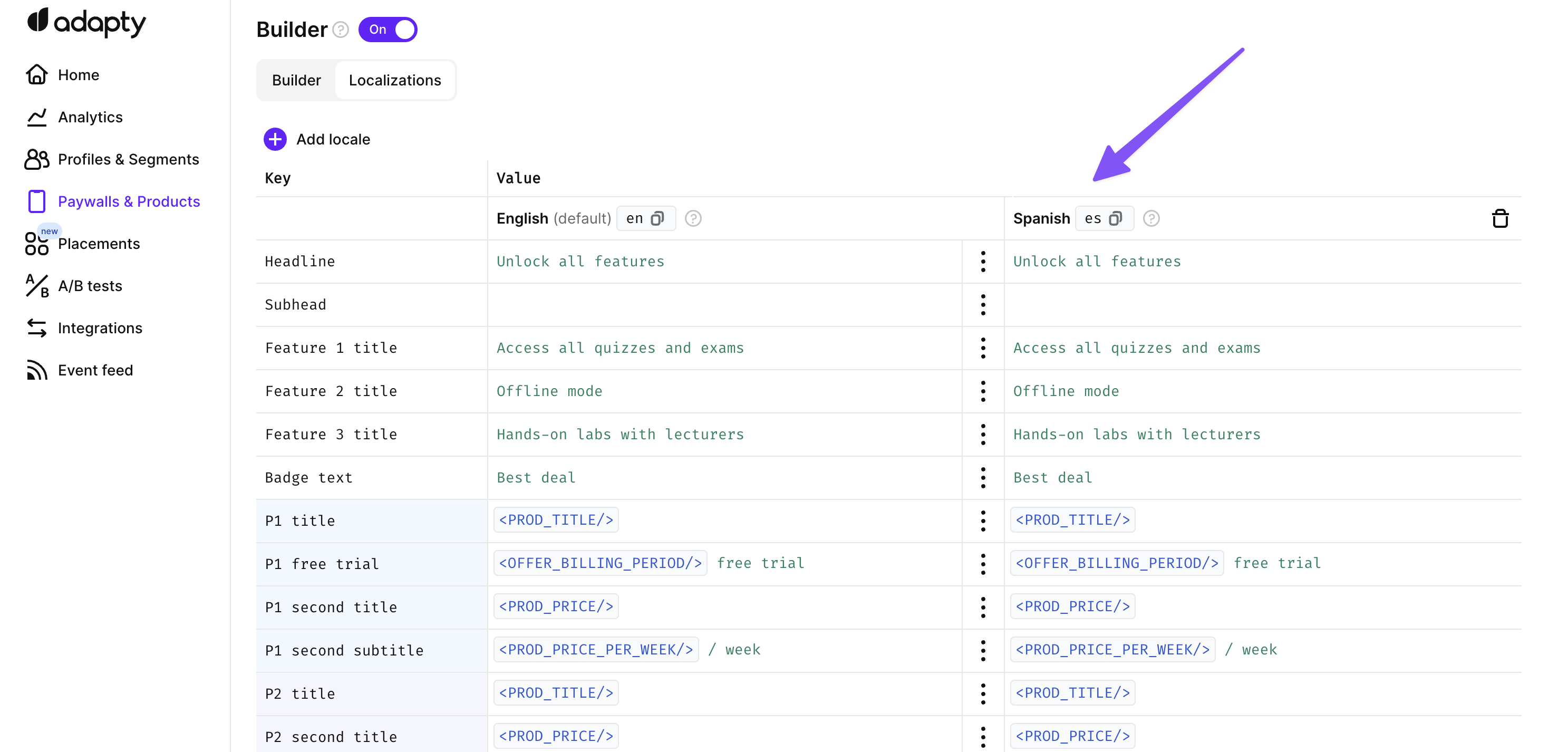Open the three-dot menu for Headline row
This screenshot has height=752, width=1568.
[x=982, y=262]
